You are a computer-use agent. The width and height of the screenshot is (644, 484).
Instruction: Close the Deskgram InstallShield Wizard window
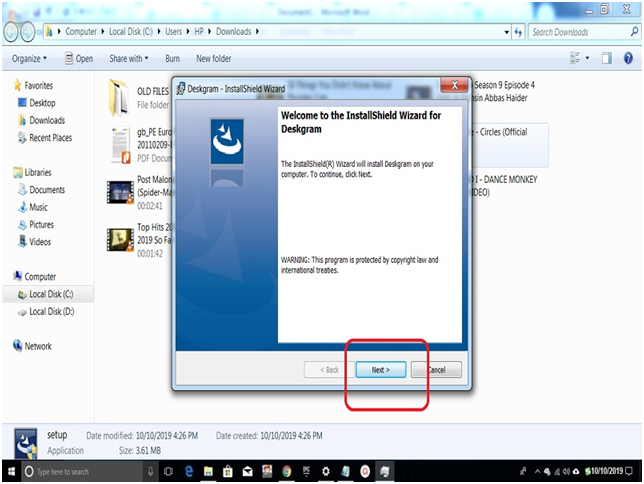click(x=454, y=85)
